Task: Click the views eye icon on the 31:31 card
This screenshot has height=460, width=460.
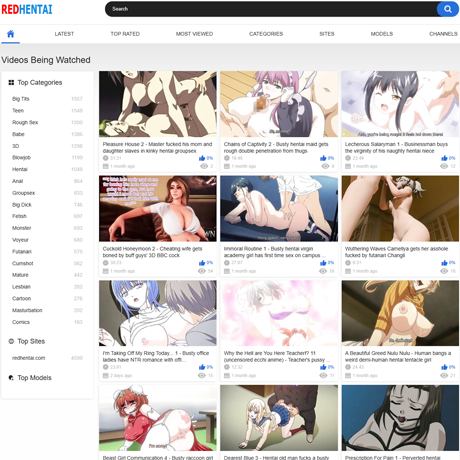Action: 204,166
